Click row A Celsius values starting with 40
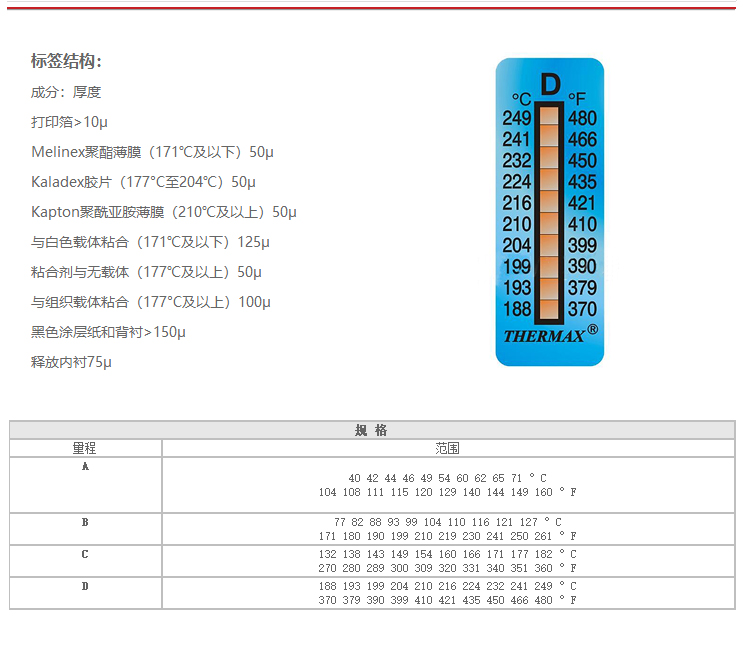750x653 pixels. coord(447,478)
